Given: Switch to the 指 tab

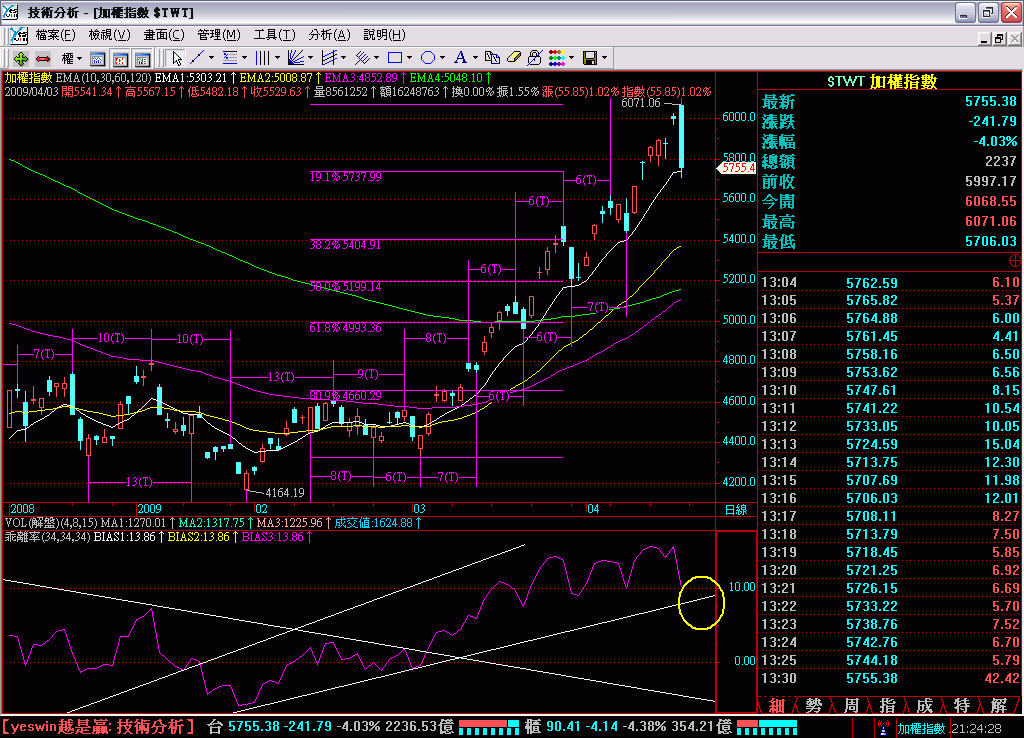Looking at the screenshot, I should point(888,705).
